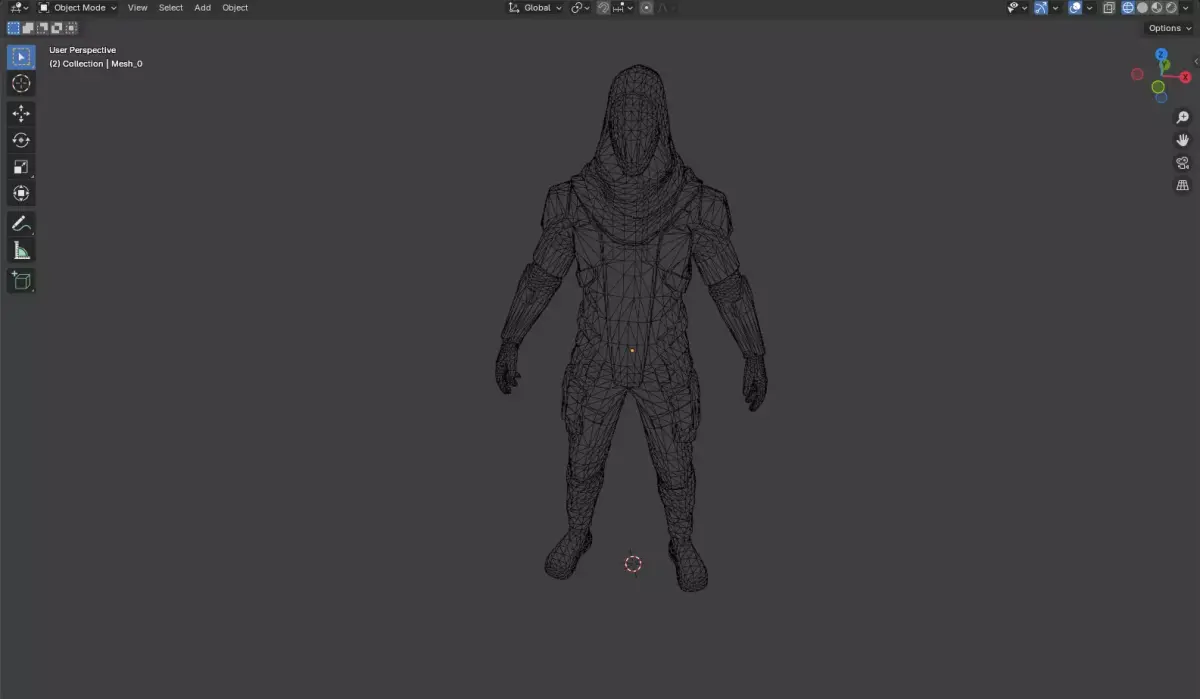Image resolution: width=1200 pixels, height=699 pixels.
Task: Click '(2) Collection | Mesh_0' text
Action: 96,64
